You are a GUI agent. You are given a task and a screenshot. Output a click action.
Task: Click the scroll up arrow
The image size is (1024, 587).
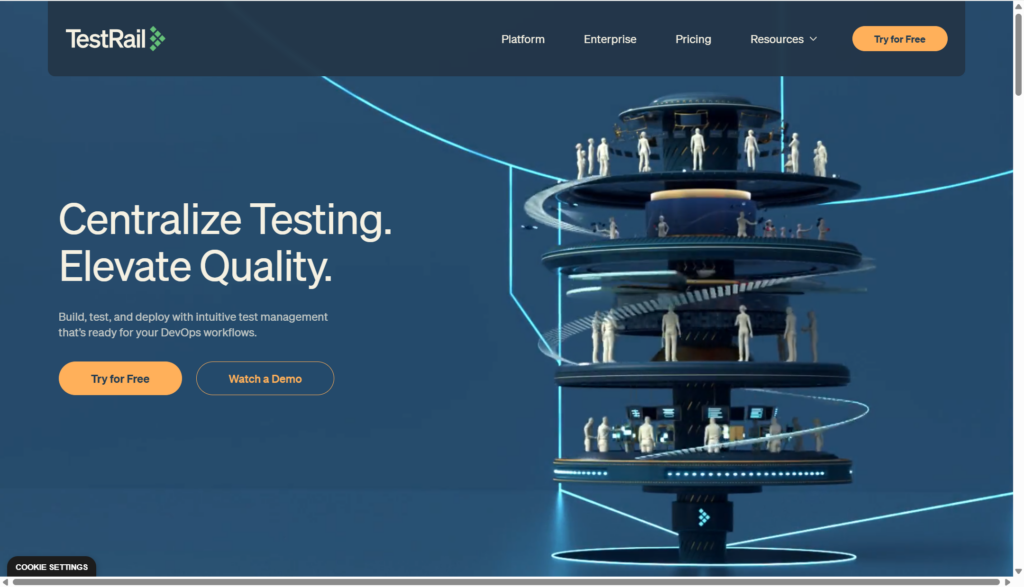click(1018, 6)
